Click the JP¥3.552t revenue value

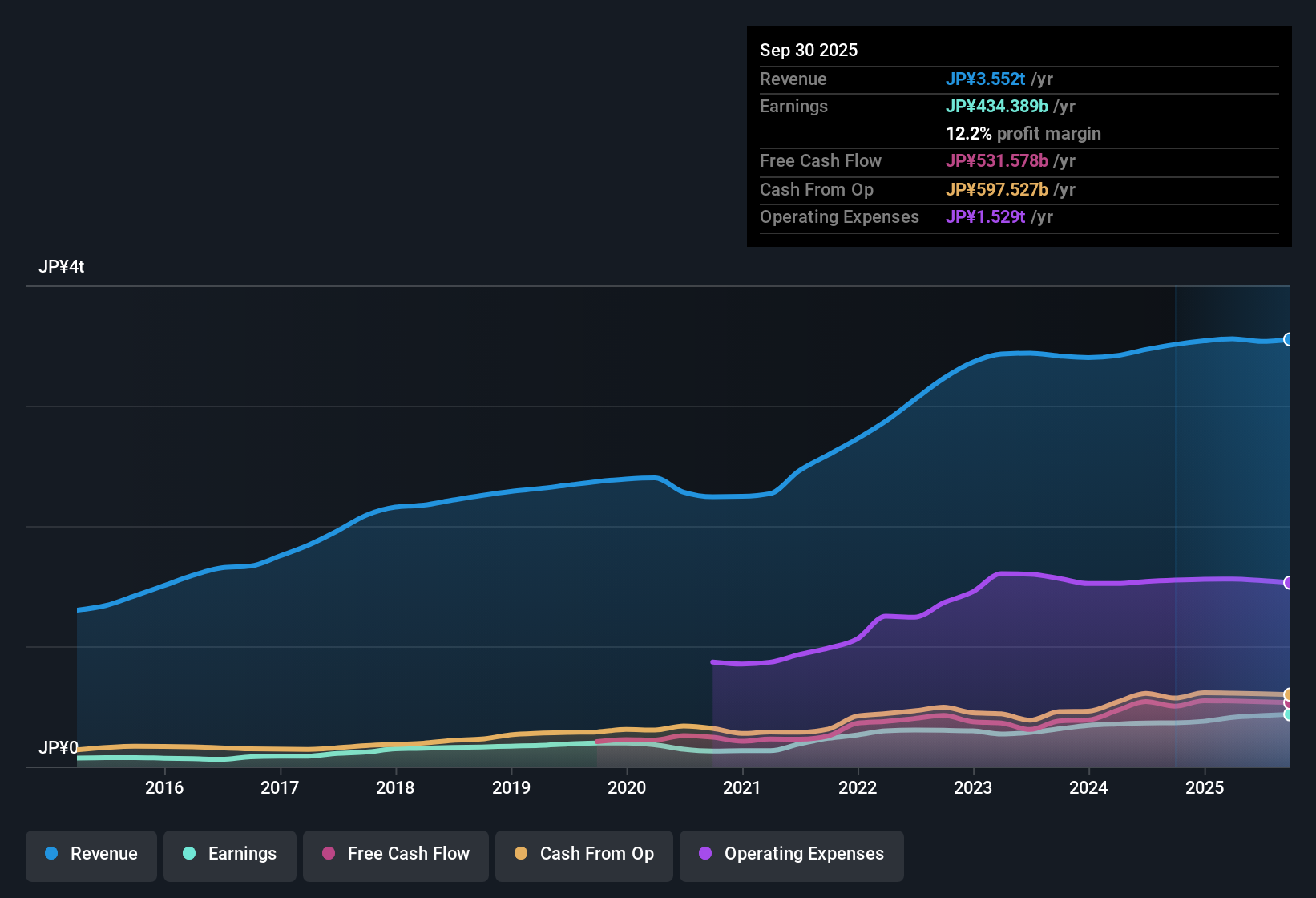point(987,79)
